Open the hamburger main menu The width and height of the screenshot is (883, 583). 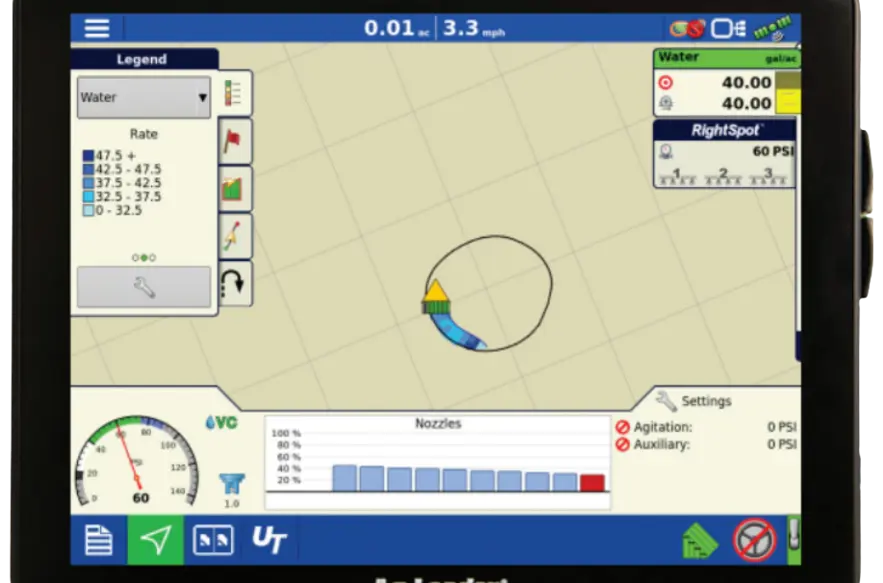coord(97,28)
